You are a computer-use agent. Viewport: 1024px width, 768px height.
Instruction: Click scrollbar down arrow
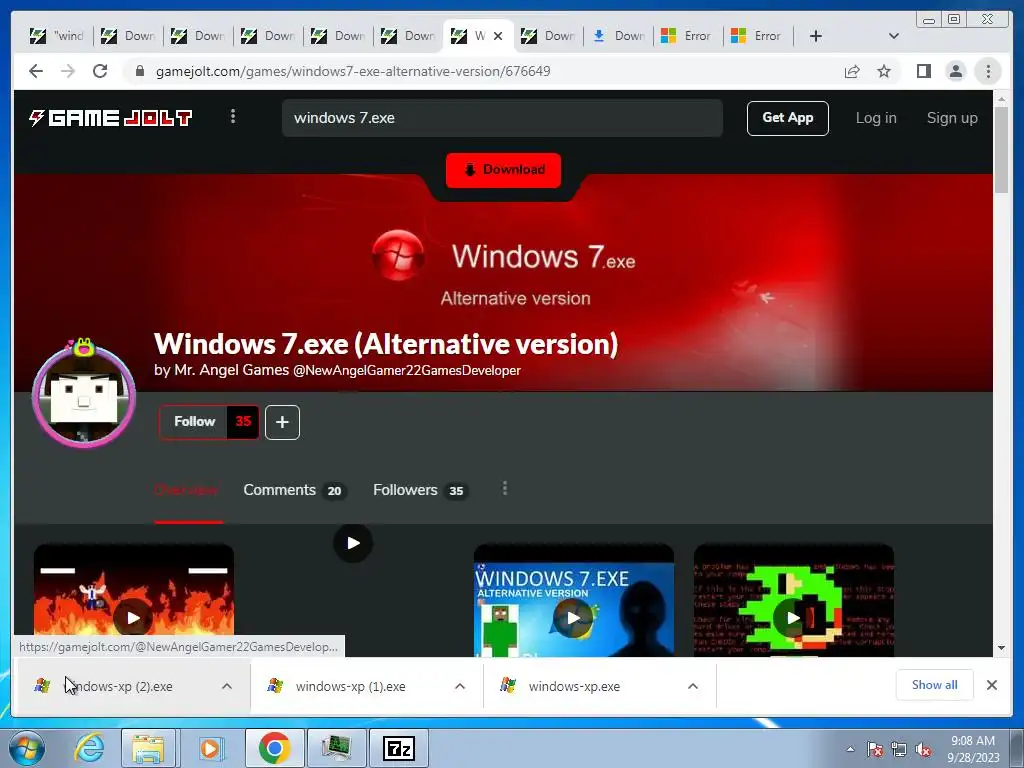pyautogui.click(x=1001, y=648)
